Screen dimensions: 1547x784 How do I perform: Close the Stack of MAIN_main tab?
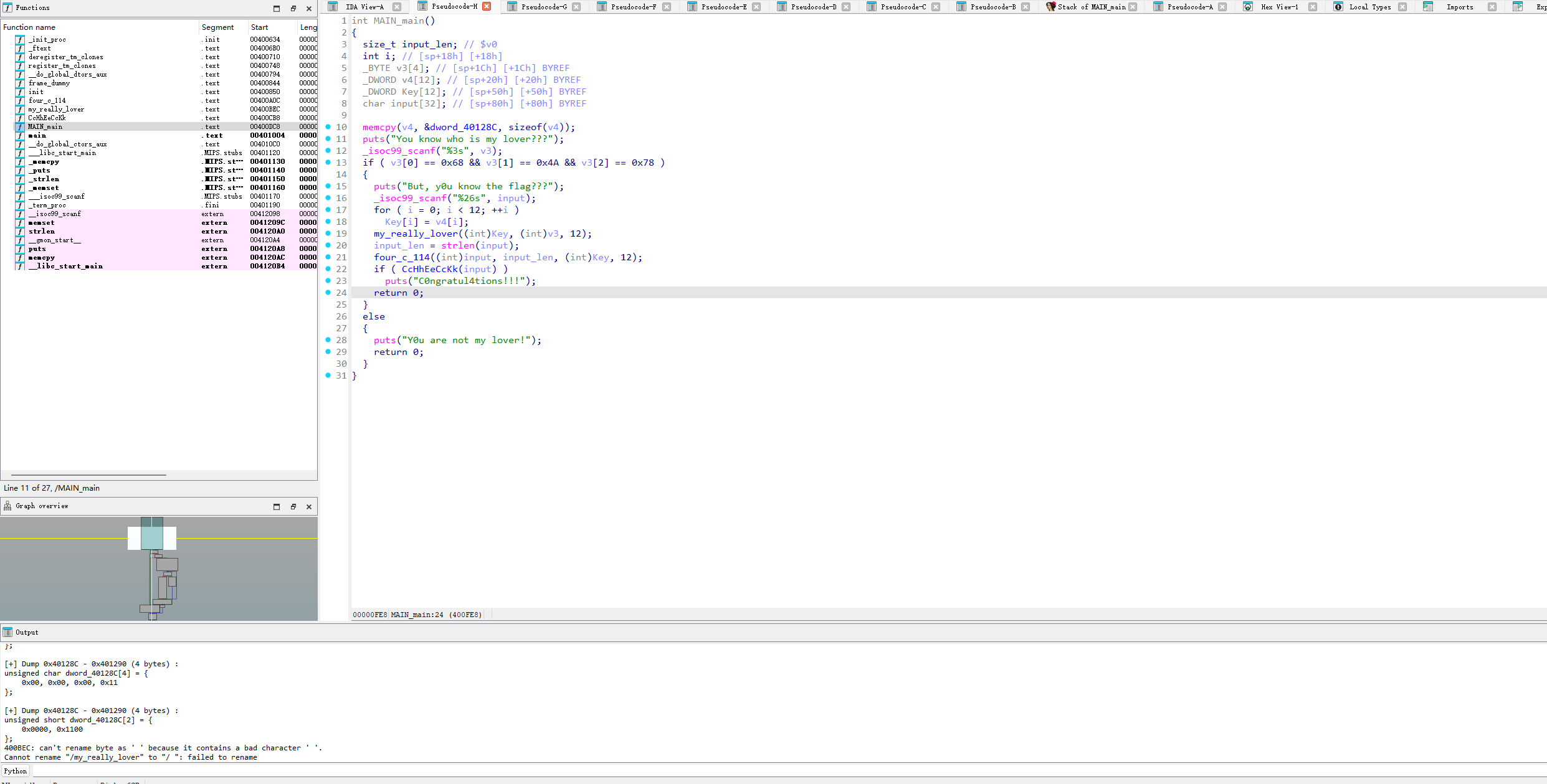tap(1133, 7)
